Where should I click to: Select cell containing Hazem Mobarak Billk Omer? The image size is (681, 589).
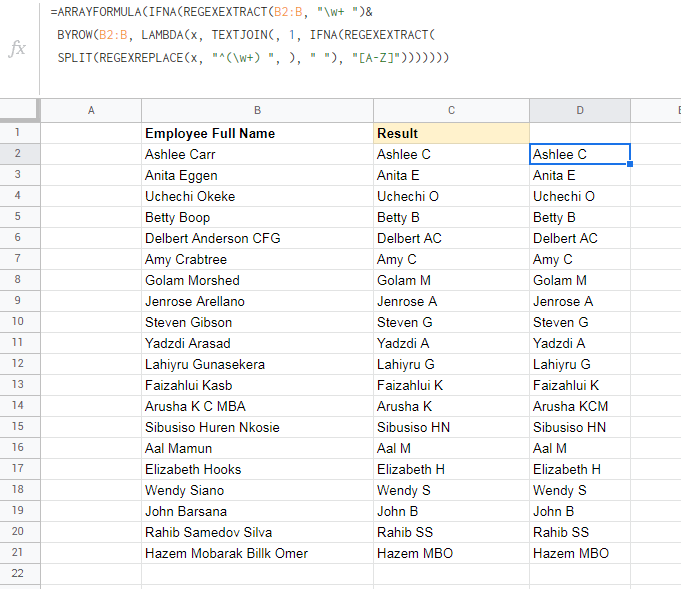click(x=258, y=553)
